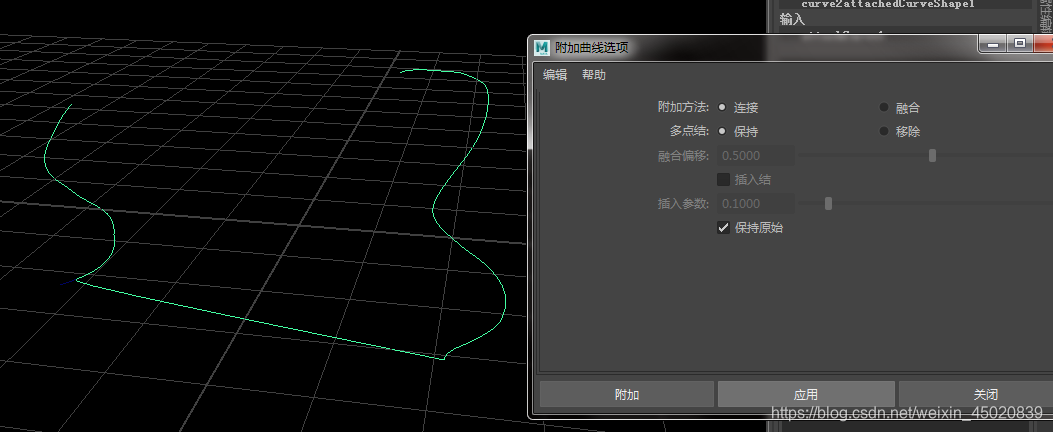Click the 附加 button
This screenshot has width=1053, height=432.
pos(627,394)
